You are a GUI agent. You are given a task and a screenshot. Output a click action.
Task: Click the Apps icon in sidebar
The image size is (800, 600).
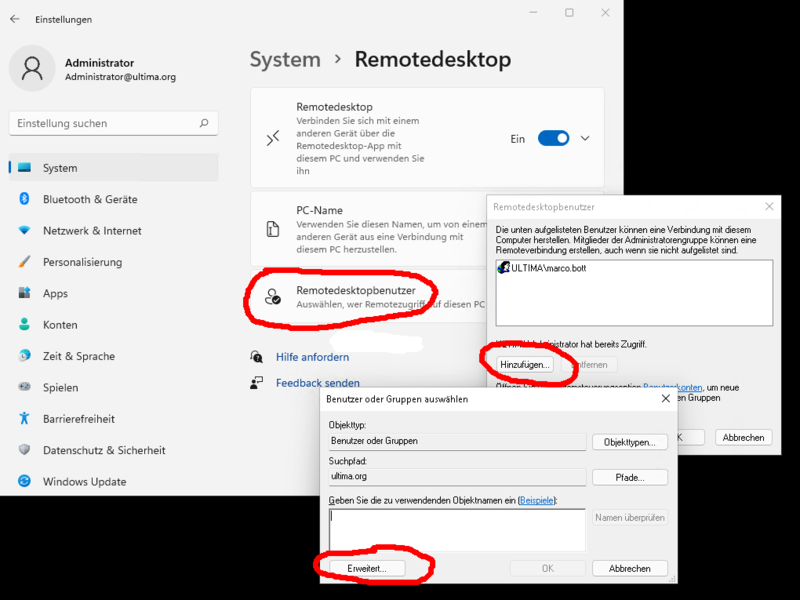pos(24,293)
